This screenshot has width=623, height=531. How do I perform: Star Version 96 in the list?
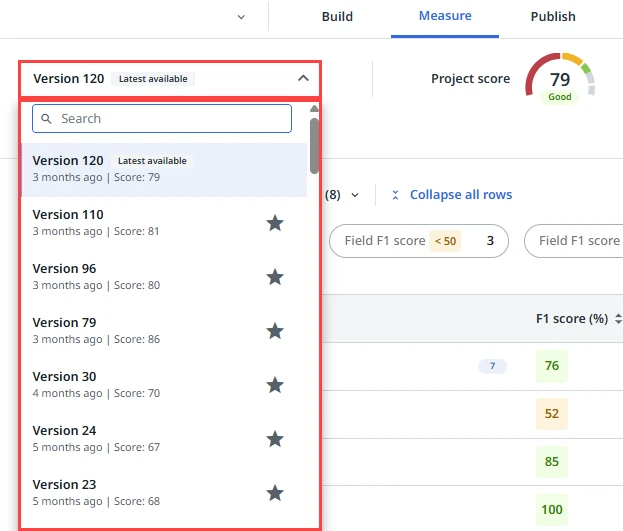[x=275, y=277]
